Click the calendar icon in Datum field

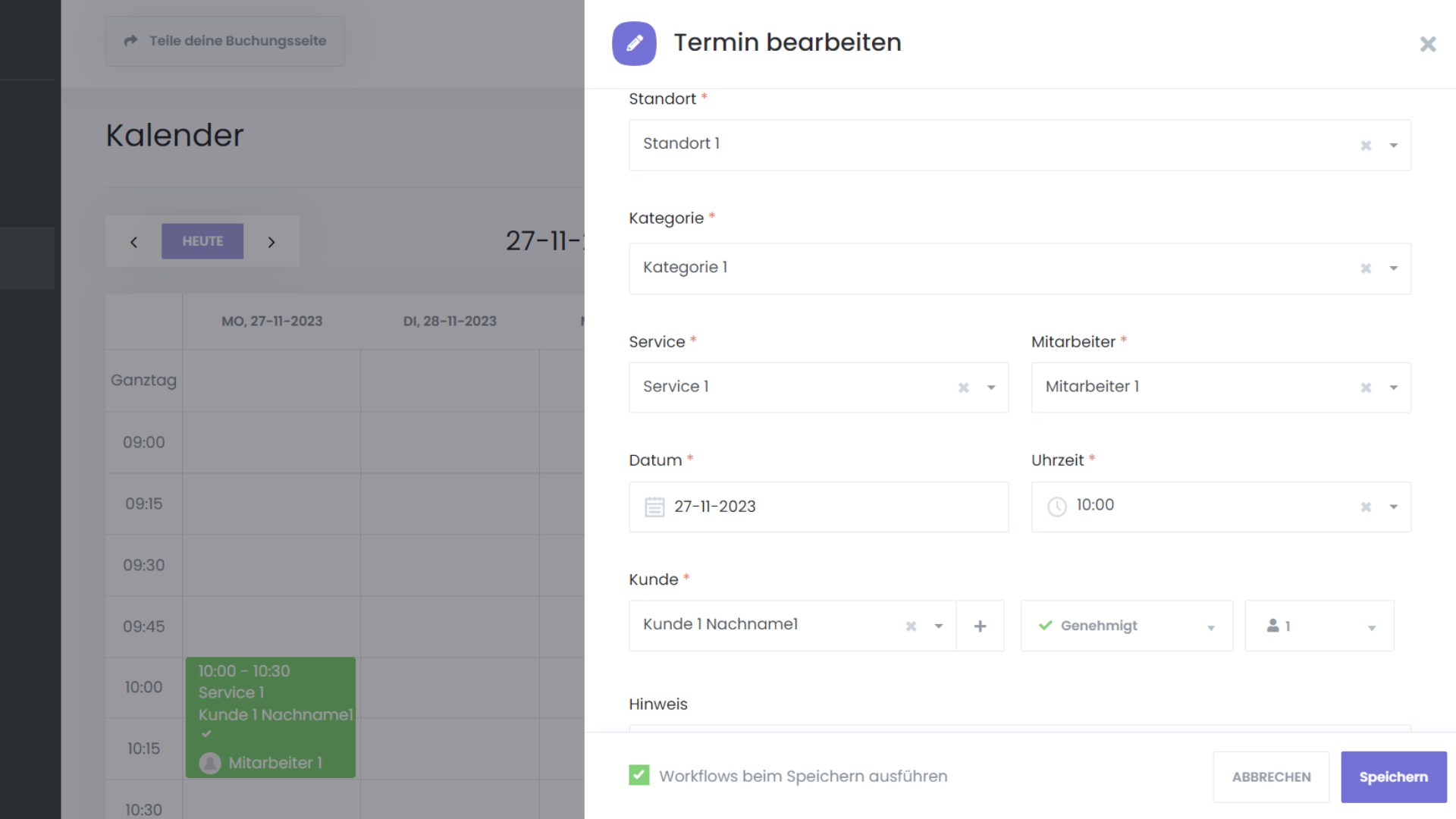pos(654,507)
